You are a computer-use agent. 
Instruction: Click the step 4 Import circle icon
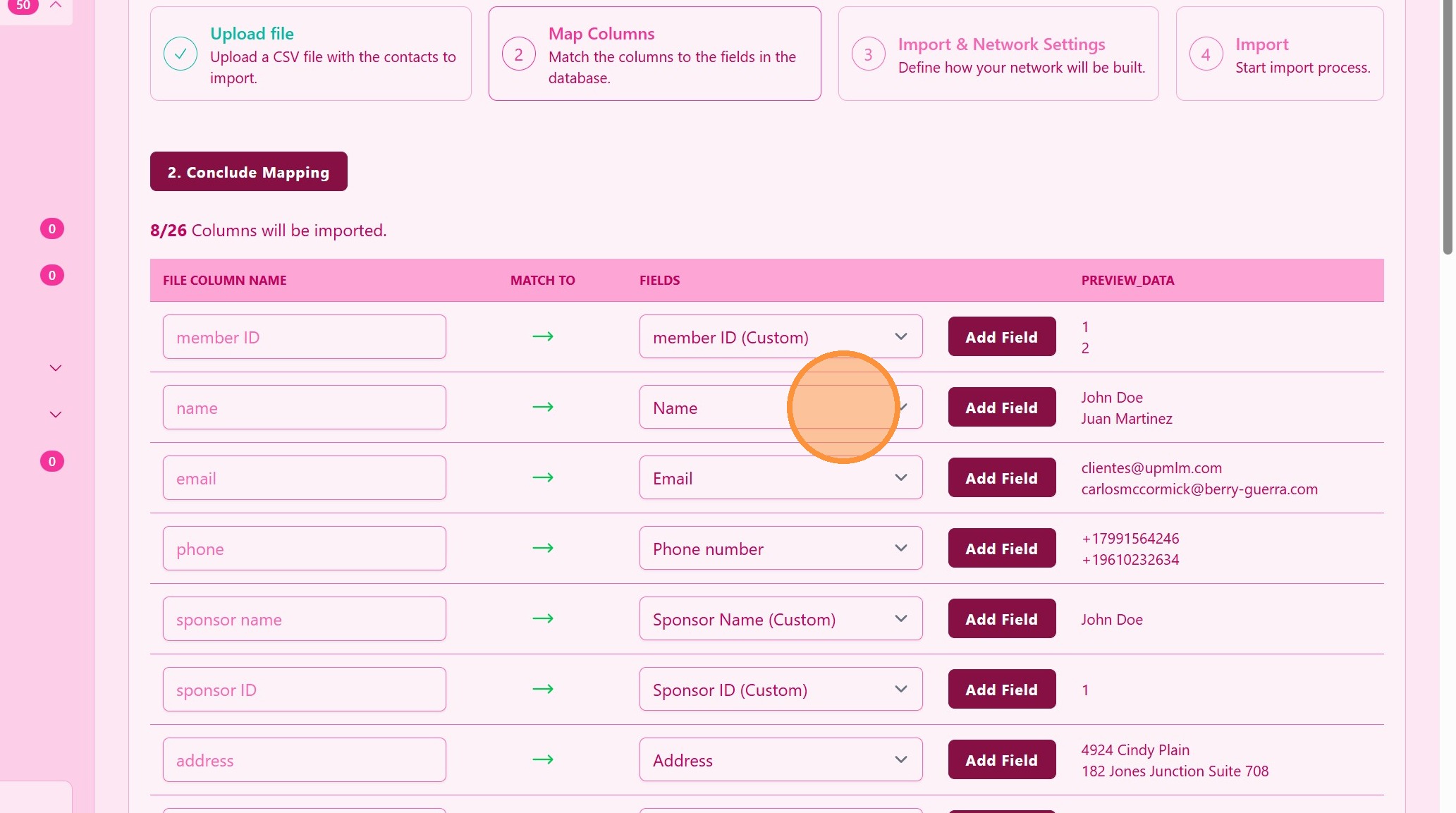click(x=1206, y=54)
